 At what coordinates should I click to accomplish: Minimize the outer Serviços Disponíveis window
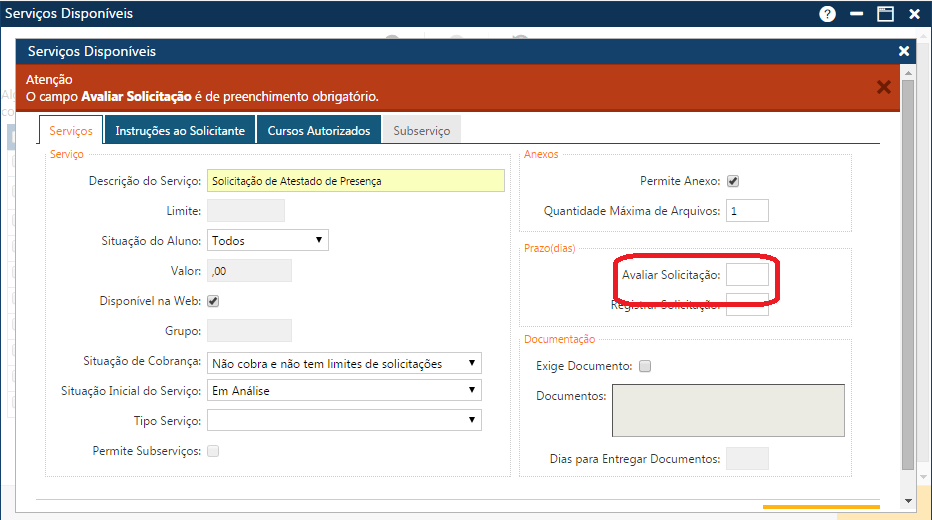tap(856, 14)
